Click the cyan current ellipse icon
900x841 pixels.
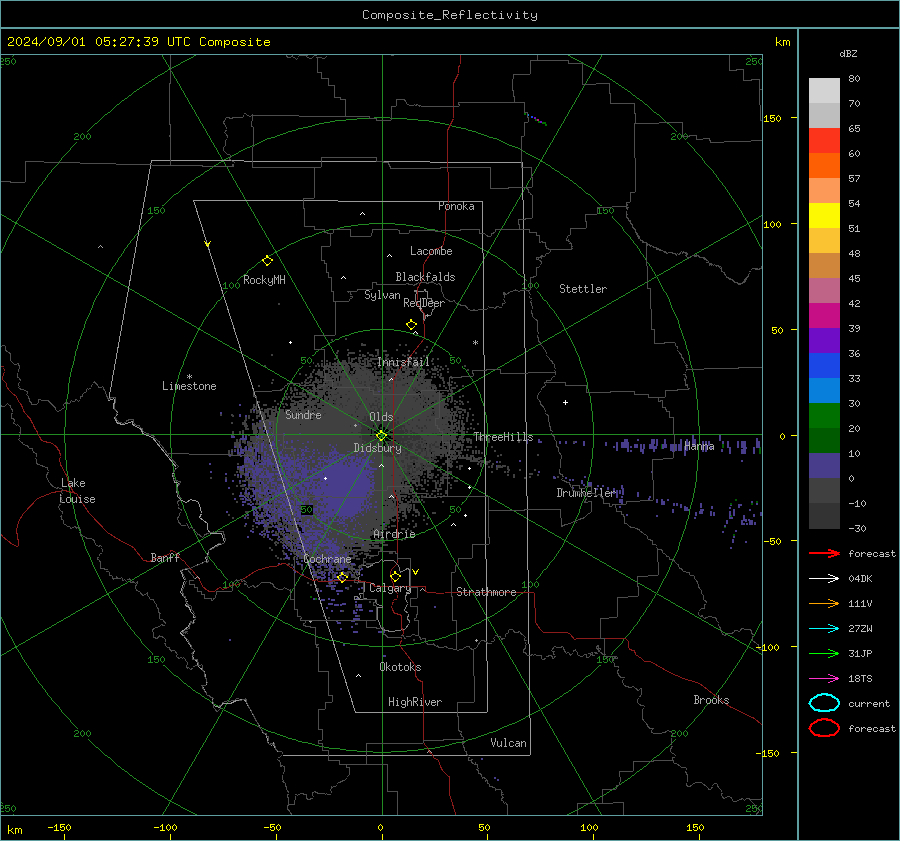coord(824,703)
